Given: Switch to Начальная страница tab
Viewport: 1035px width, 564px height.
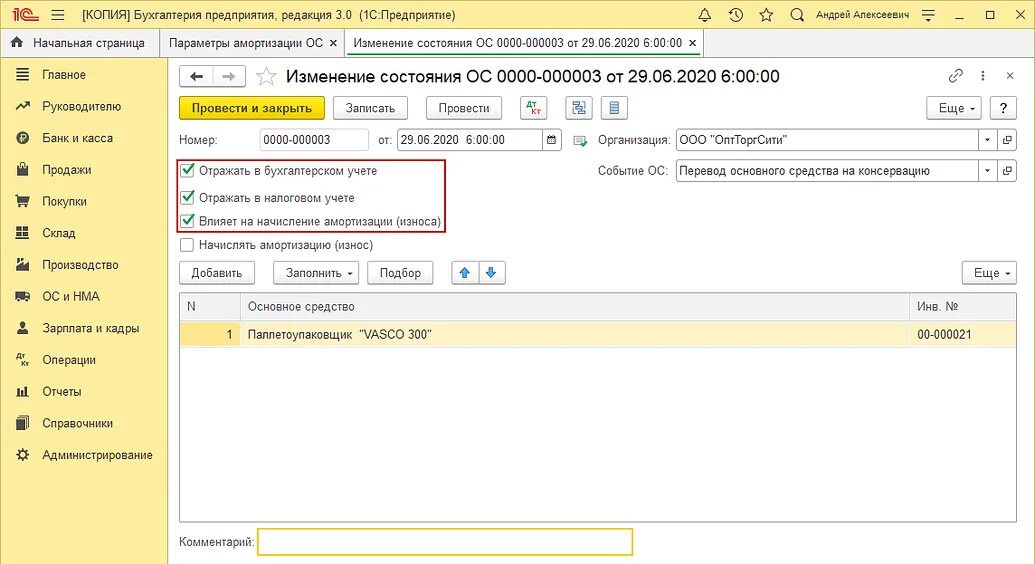Looking at the screenshot, I should [x=79, y=43].
